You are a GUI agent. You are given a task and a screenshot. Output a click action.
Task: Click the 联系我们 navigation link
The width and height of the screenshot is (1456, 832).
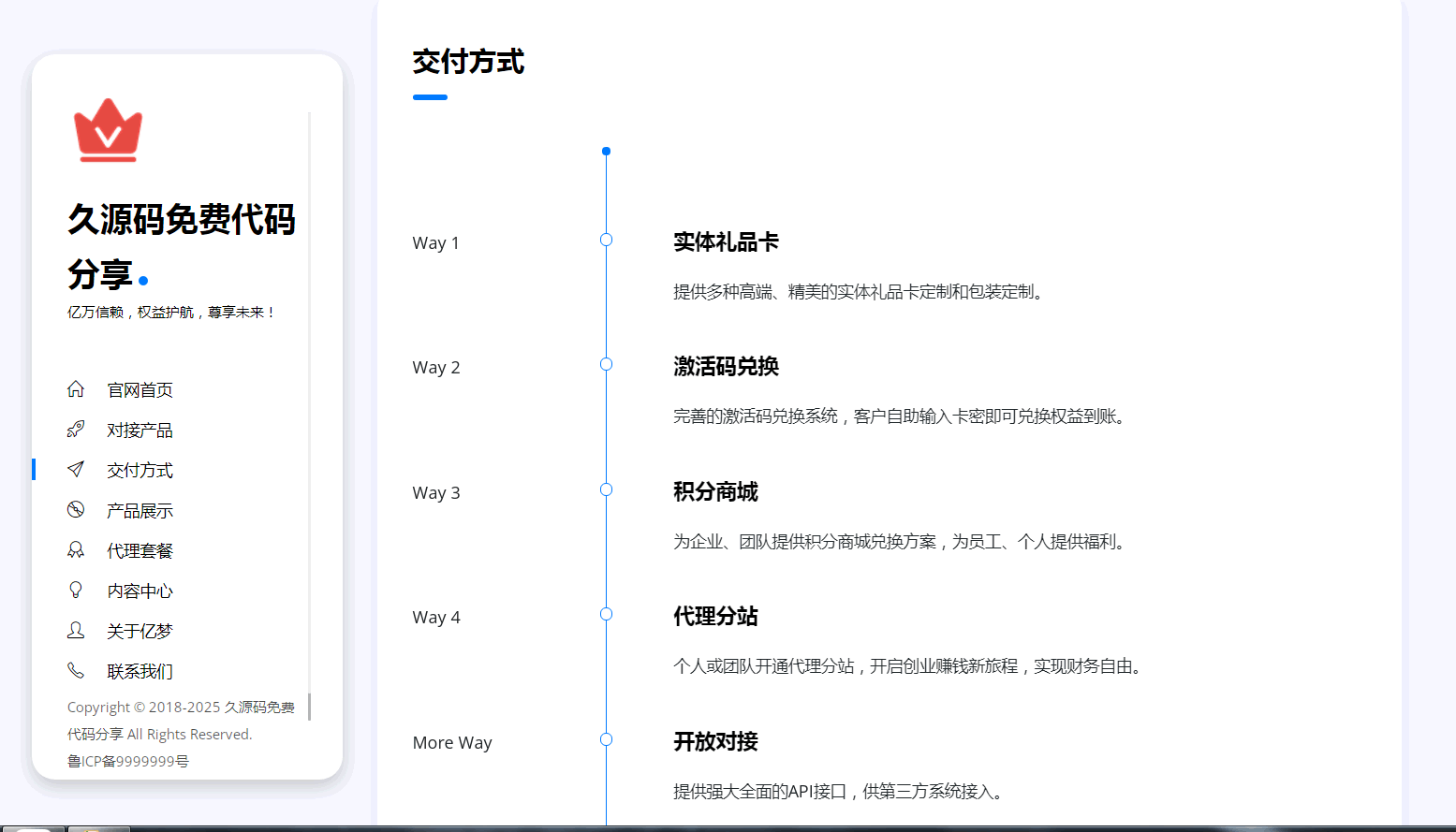coord(140,672)
